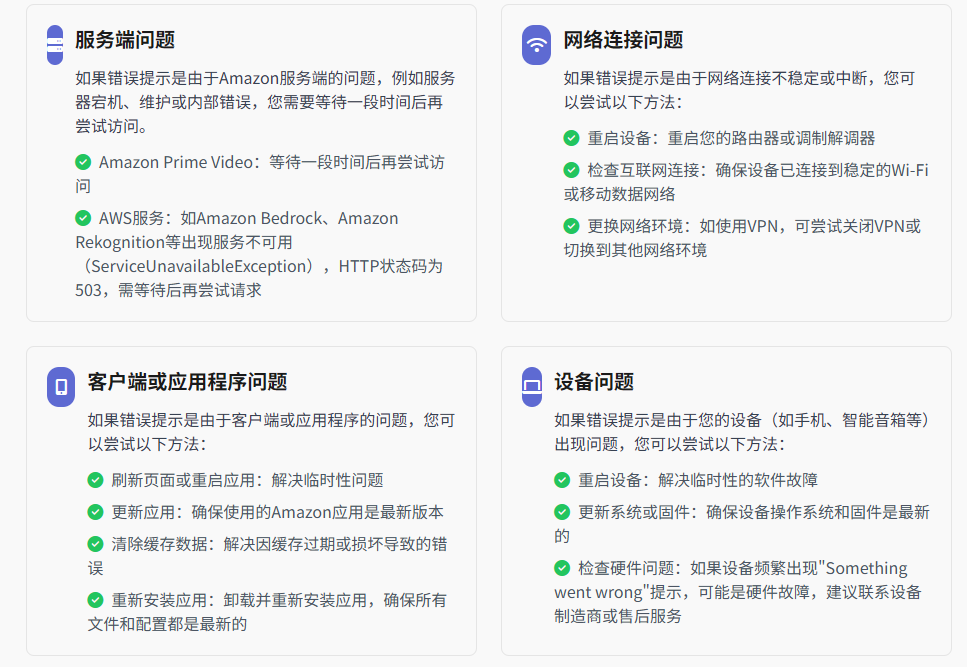Click the green check beside 更新应用
This screenshot has height=667, width=967.
[96, 512]
